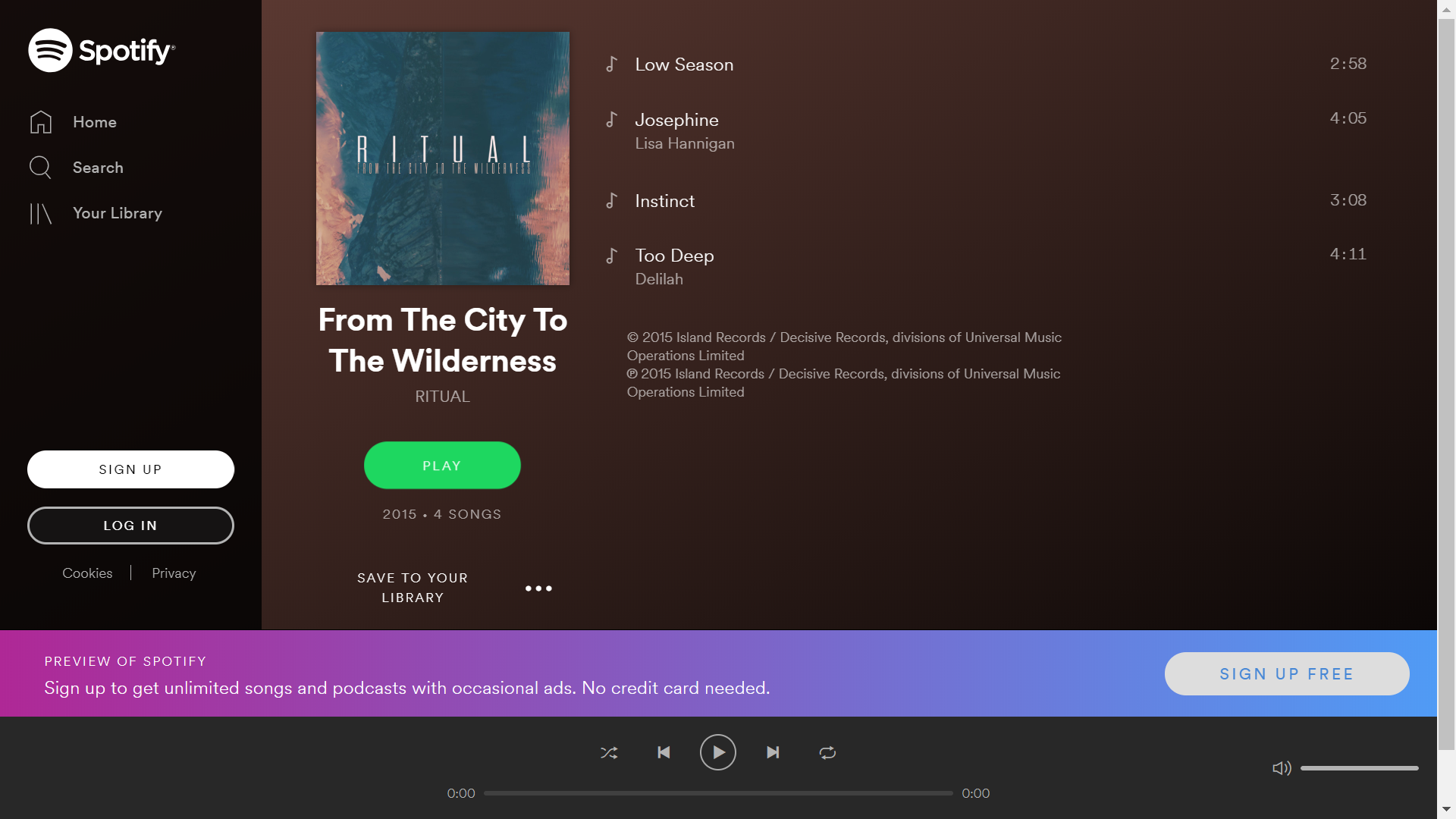Click the volume speaker icon

1281,768
